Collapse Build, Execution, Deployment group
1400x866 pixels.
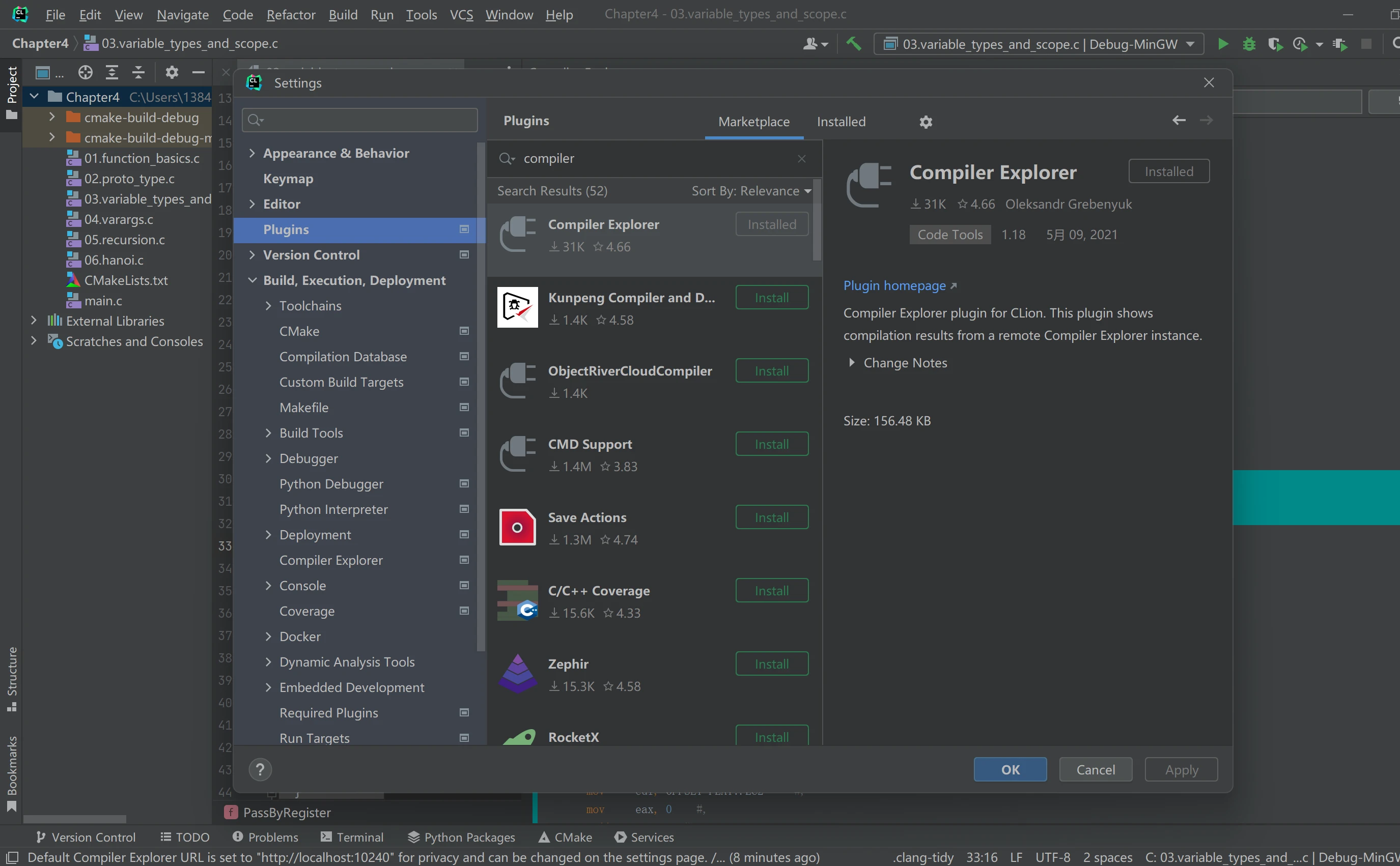click(252, 280)
